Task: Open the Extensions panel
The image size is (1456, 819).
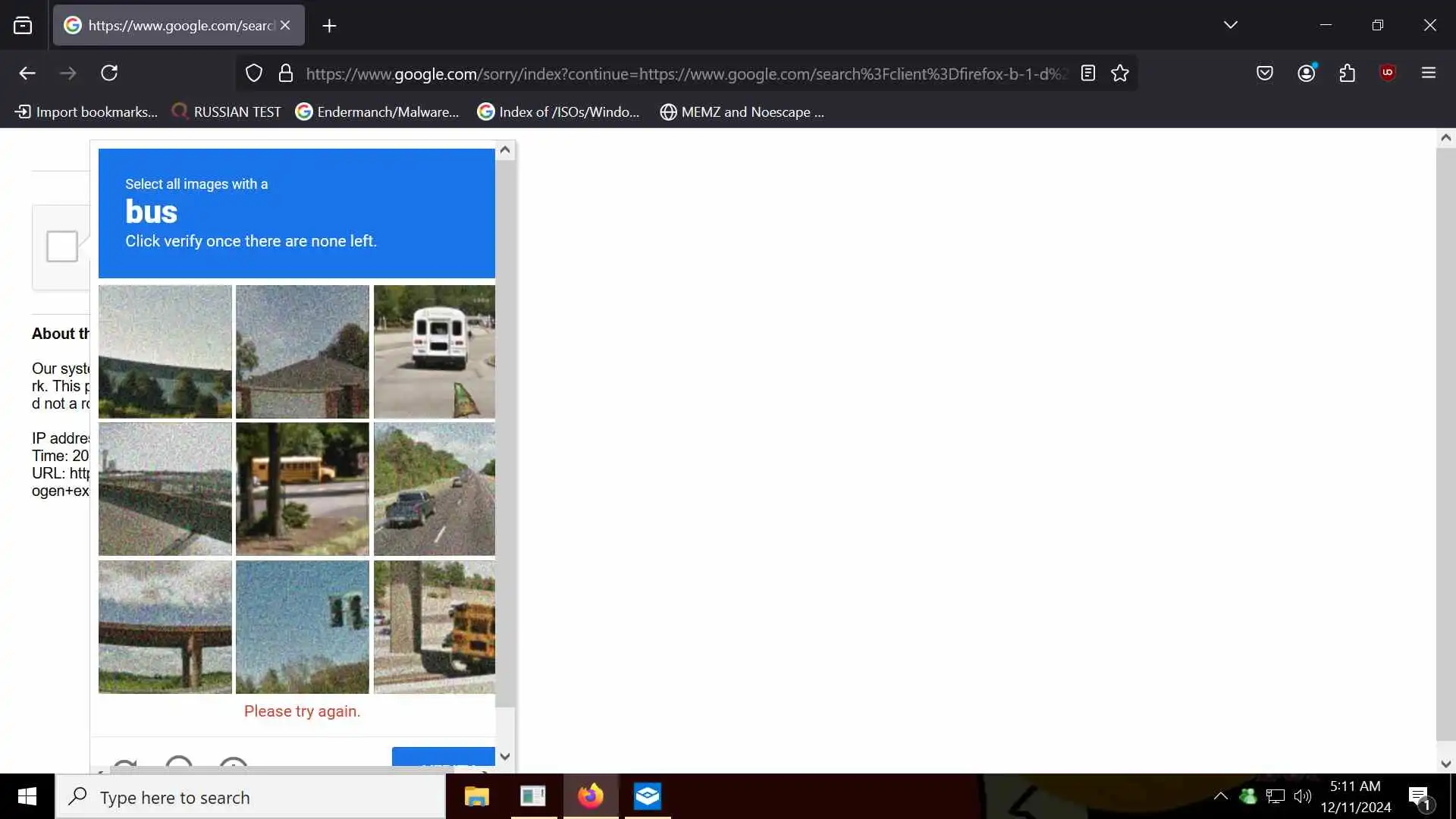Action: pyautogui.click(x=1347, y=73)
